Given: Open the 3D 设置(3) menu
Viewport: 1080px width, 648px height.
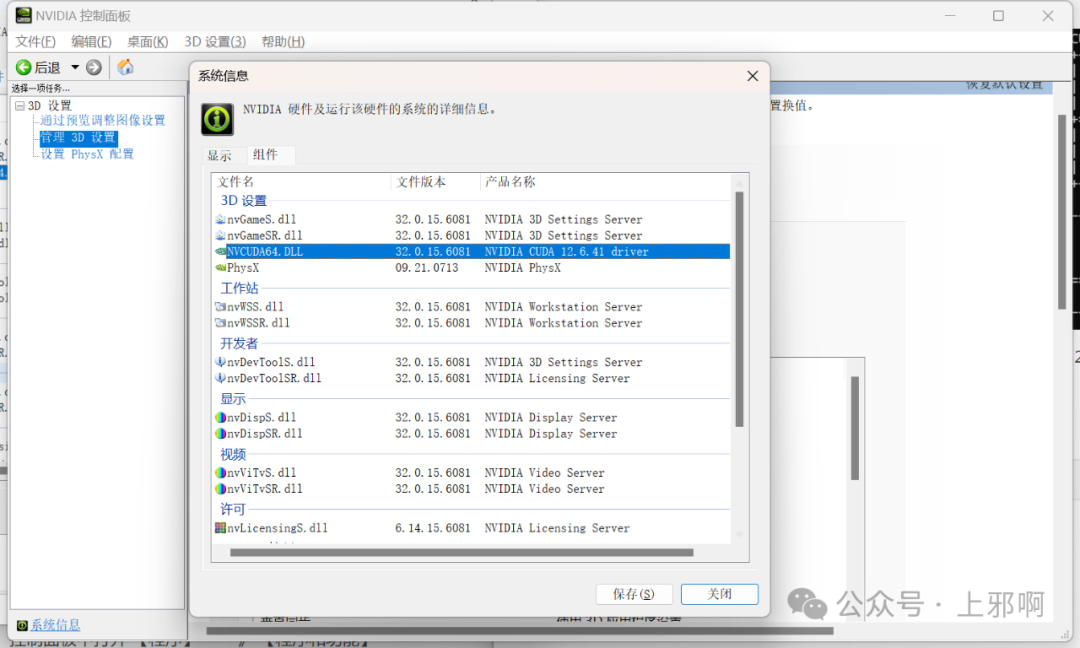Looking at the screenshot, I should [215, 41].
